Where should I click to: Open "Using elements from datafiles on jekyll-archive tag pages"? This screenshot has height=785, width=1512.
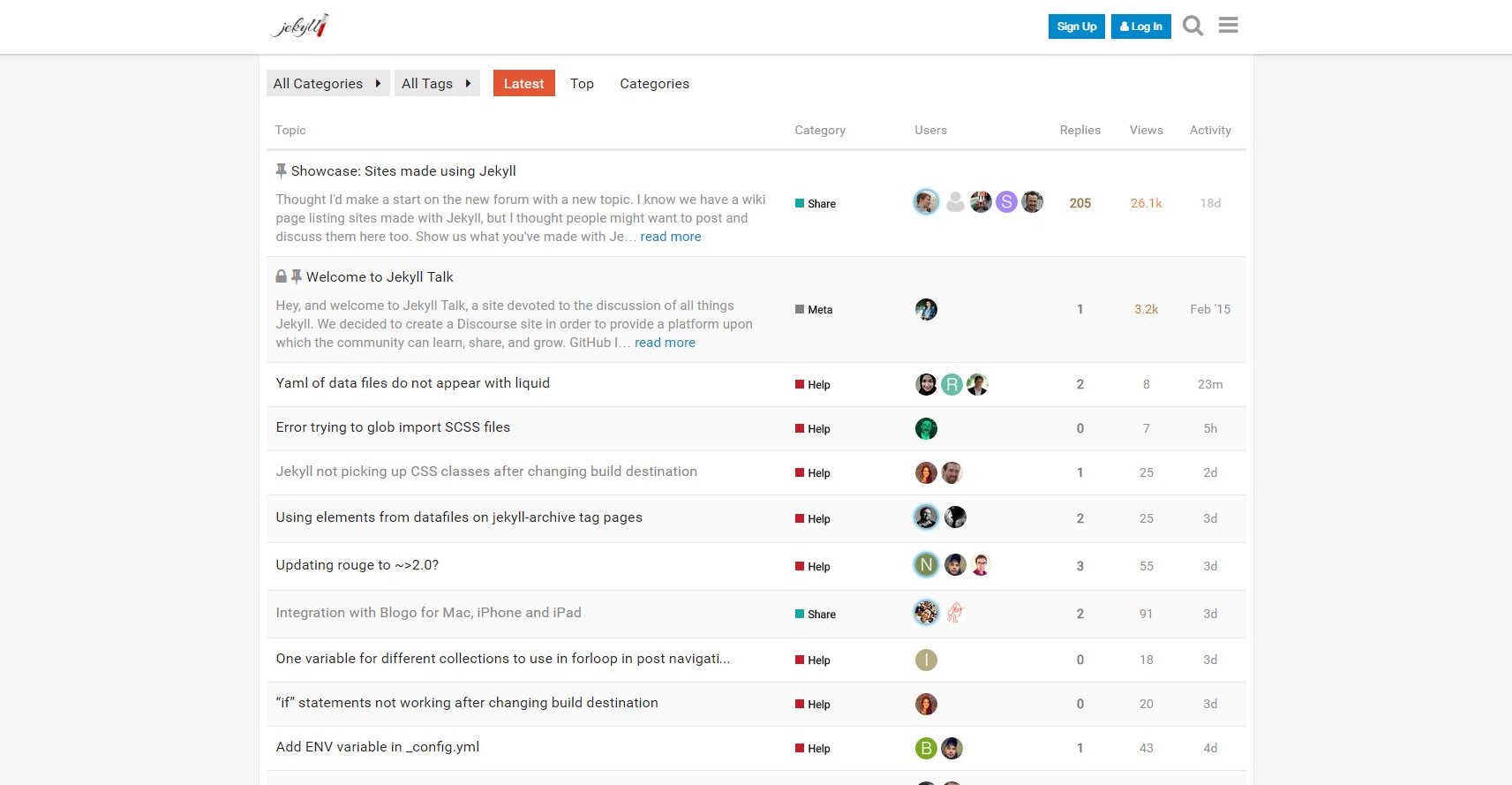point(459,517)
